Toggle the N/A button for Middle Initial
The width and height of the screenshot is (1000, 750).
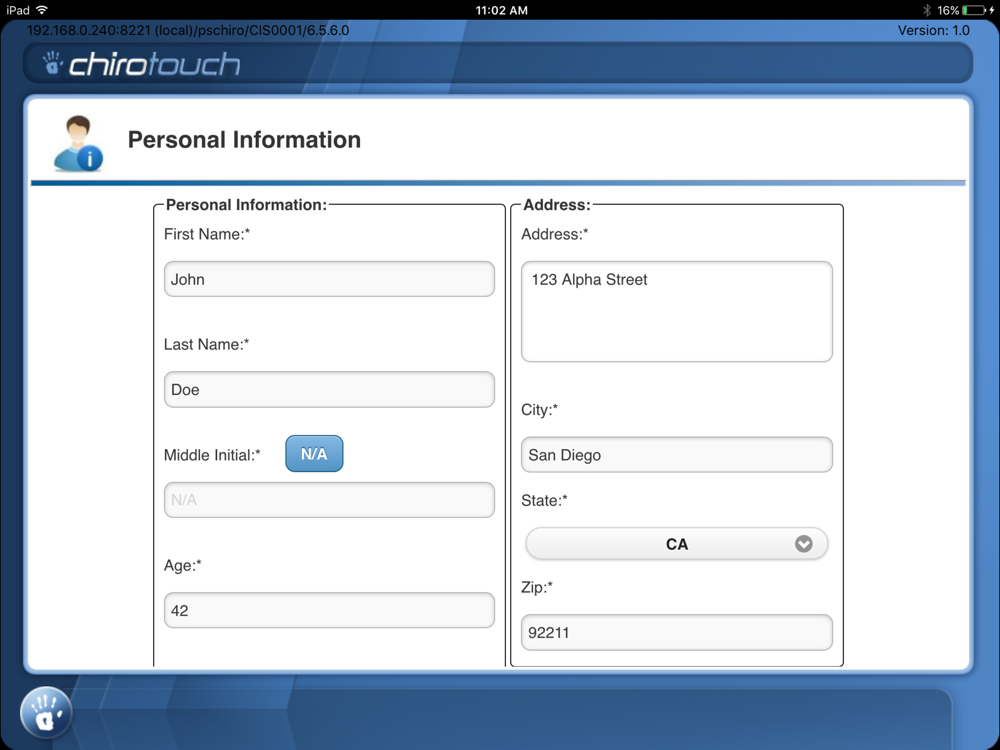point(314,453)
